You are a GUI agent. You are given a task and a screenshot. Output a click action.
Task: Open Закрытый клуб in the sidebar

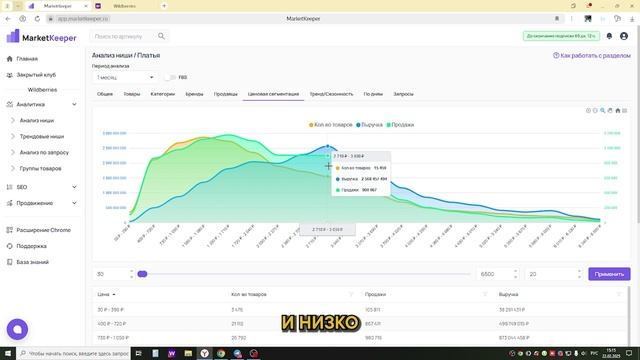pos(36,75)
